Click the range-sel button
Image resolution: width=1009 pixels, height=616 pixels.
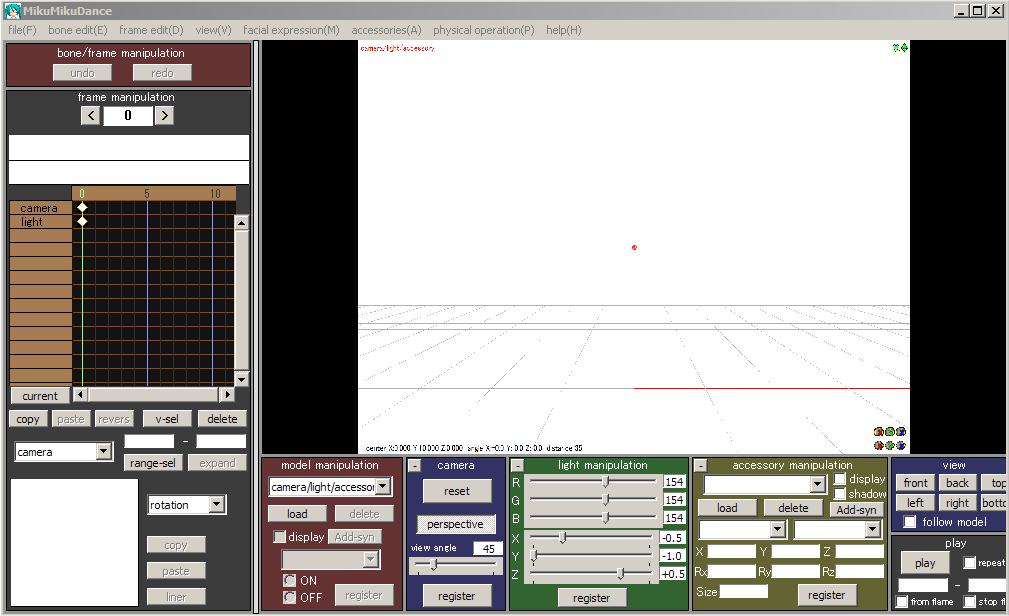[x=152, y=463]
